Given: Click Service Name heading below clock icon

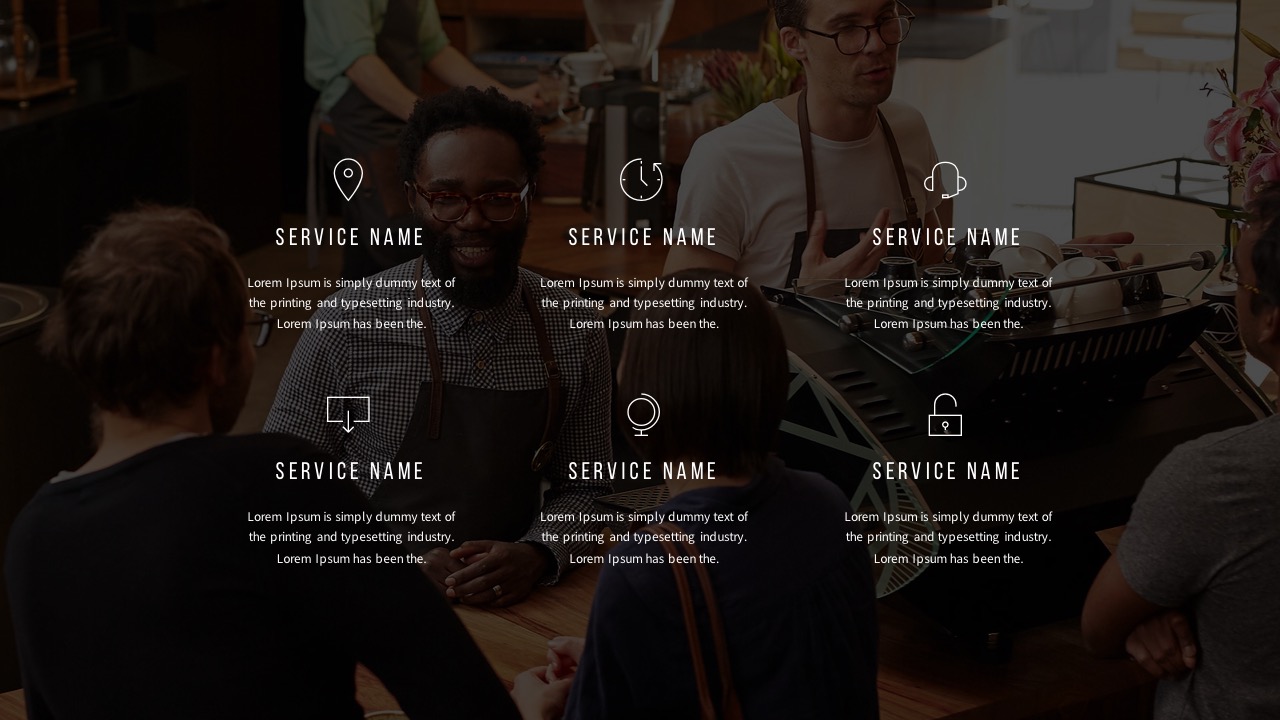Looking at the screenshot, I should [643, 238].
